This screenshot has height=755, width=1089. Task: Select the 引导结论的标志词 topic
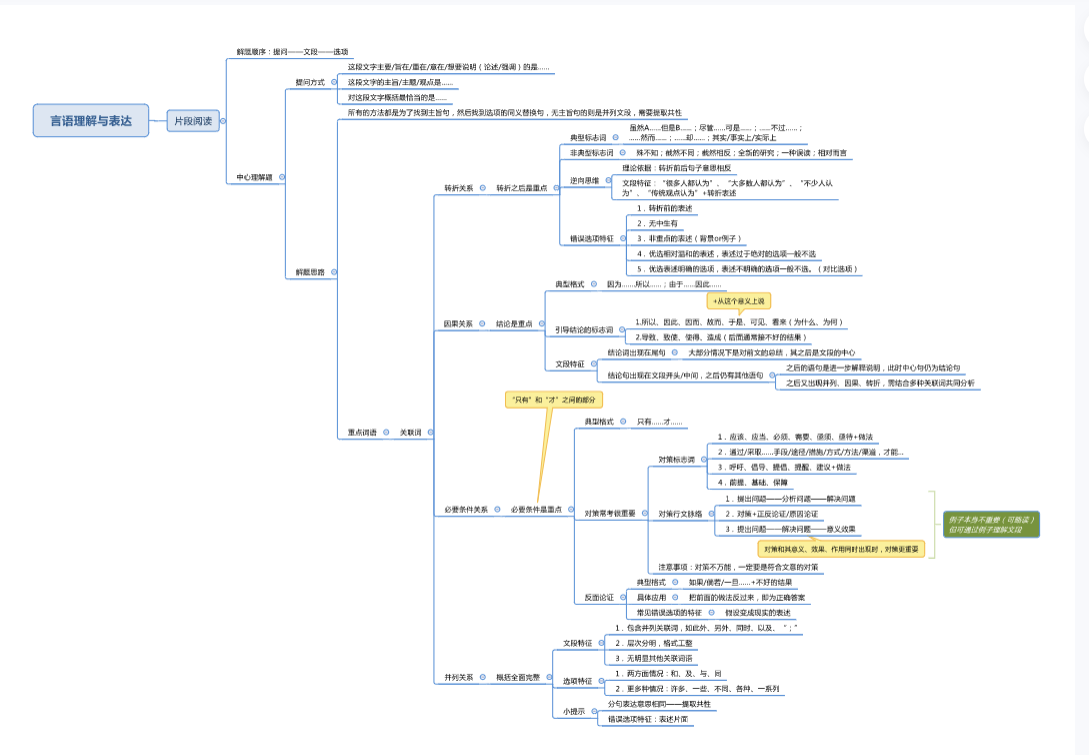584,329
